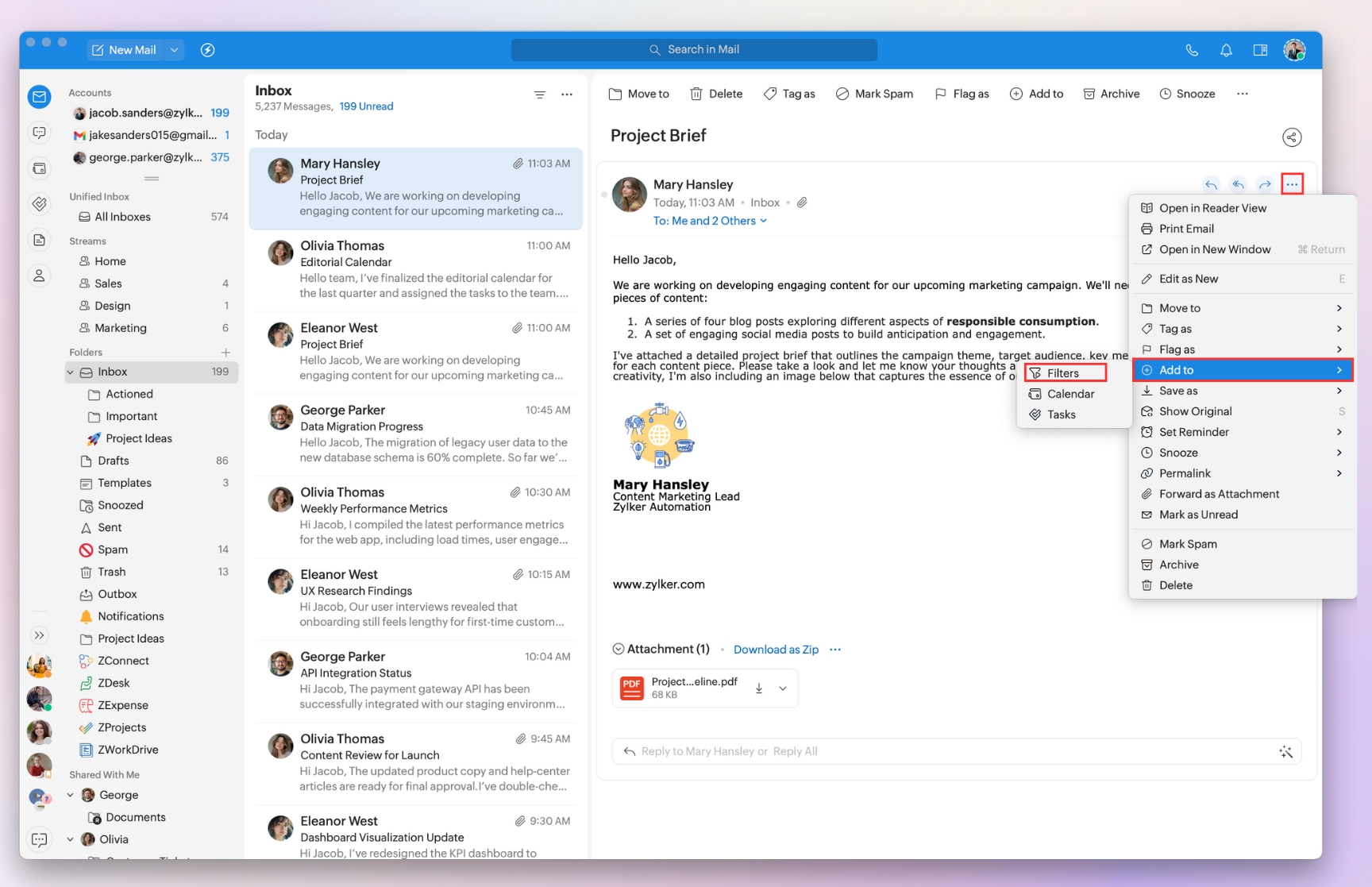The width and height of the screenshot is (1372, 887).
Task: Click the email more actions ellipsis
Action: pos(1292,184)
